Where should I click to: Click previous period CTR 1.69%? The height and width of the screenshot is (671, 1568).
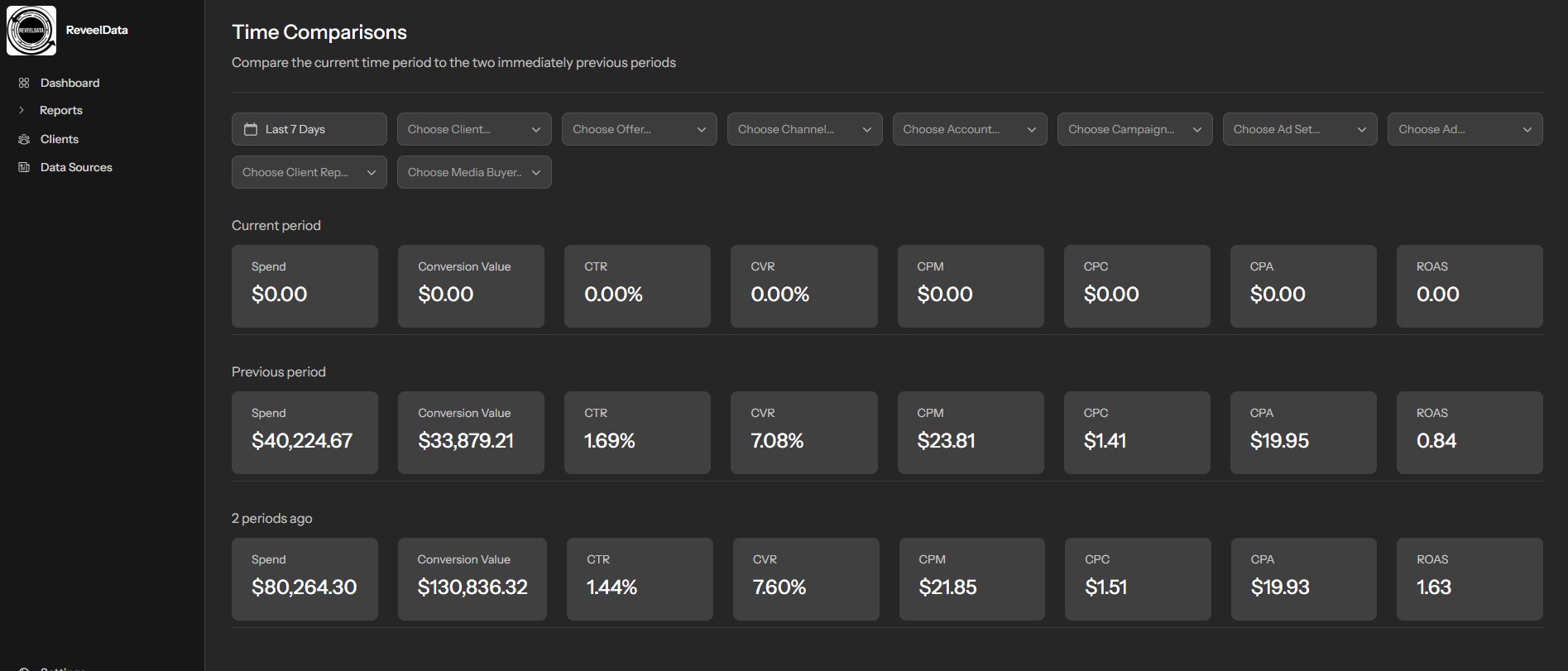click(637, 433)
